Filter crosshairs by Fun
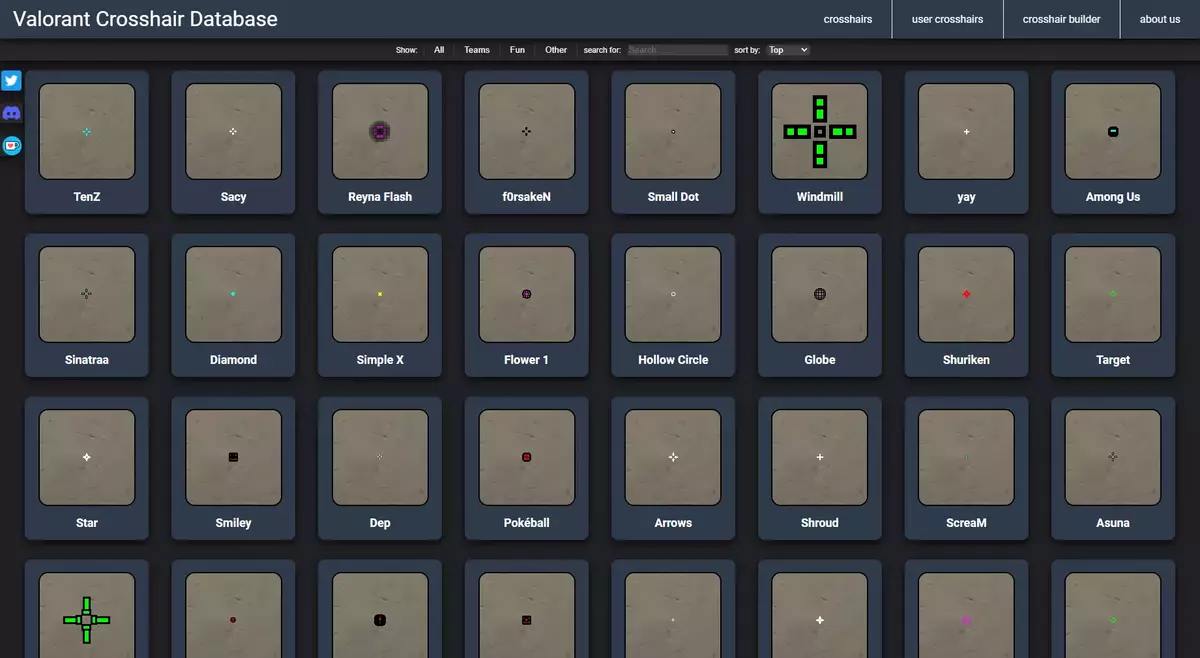 (517, 50)
